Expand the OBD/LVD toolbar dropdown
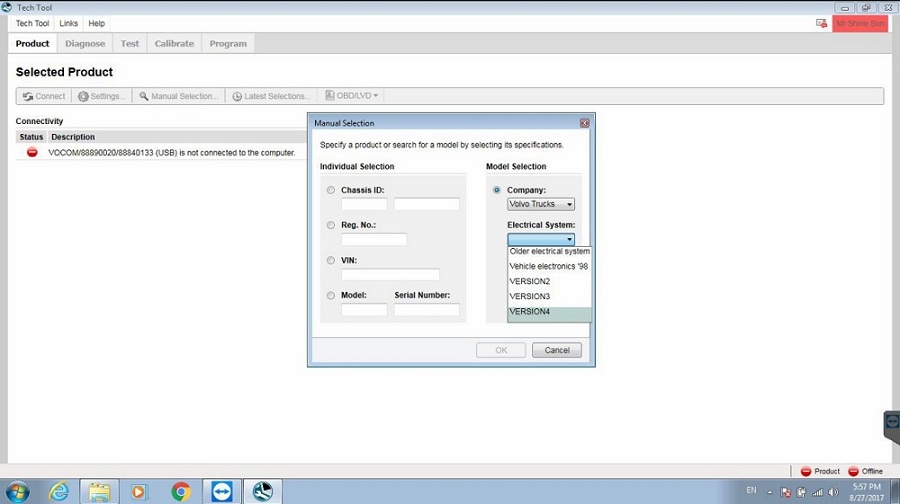Image resolution: width=900 pixels, height=504 pixels. click(350, 96)
